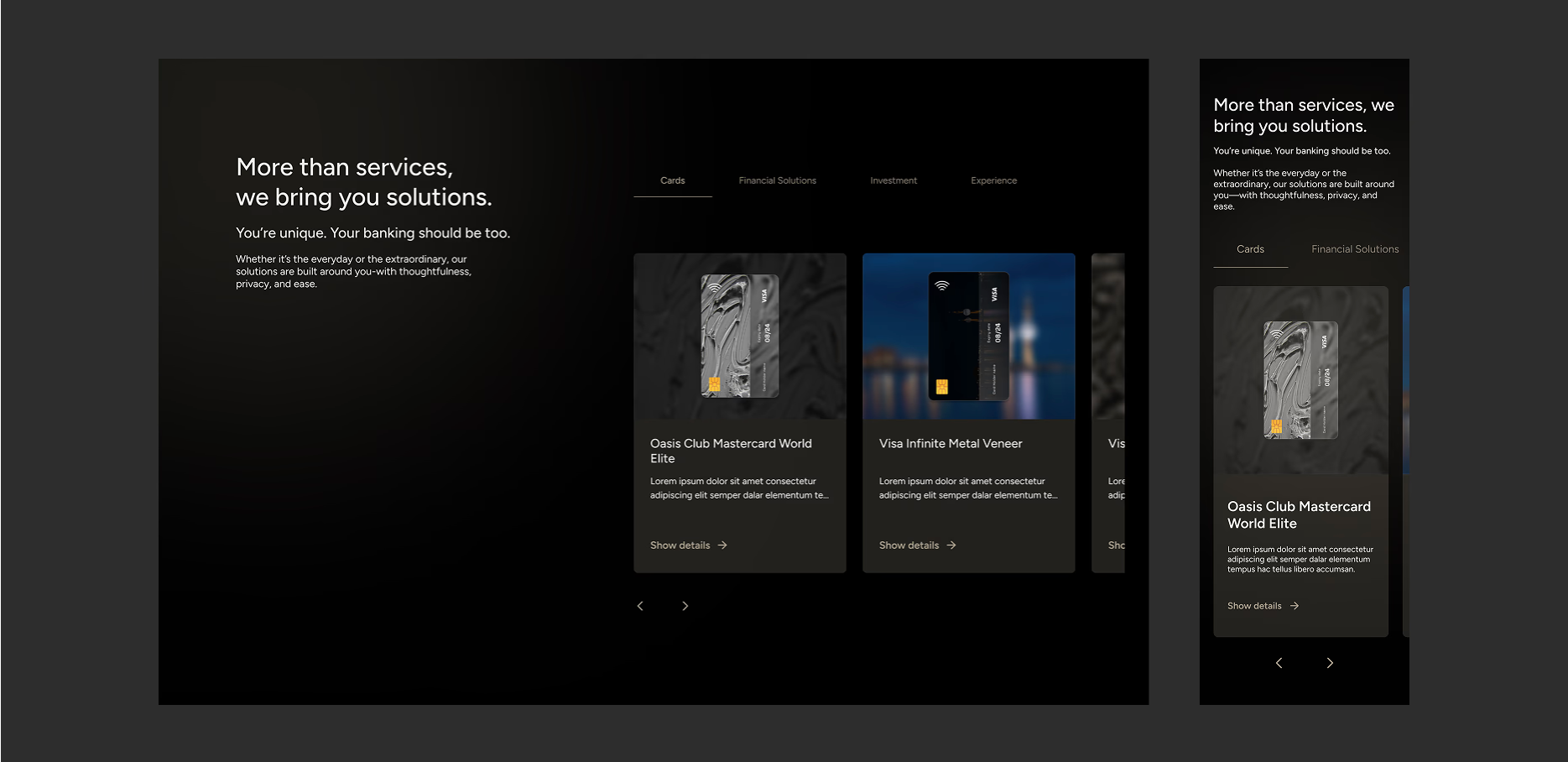Viewport: 1568px width, 762px height.
Task: Click desktop subheading 'You're unique. Your banking should be too.'
Action: [x=373, y=233]
